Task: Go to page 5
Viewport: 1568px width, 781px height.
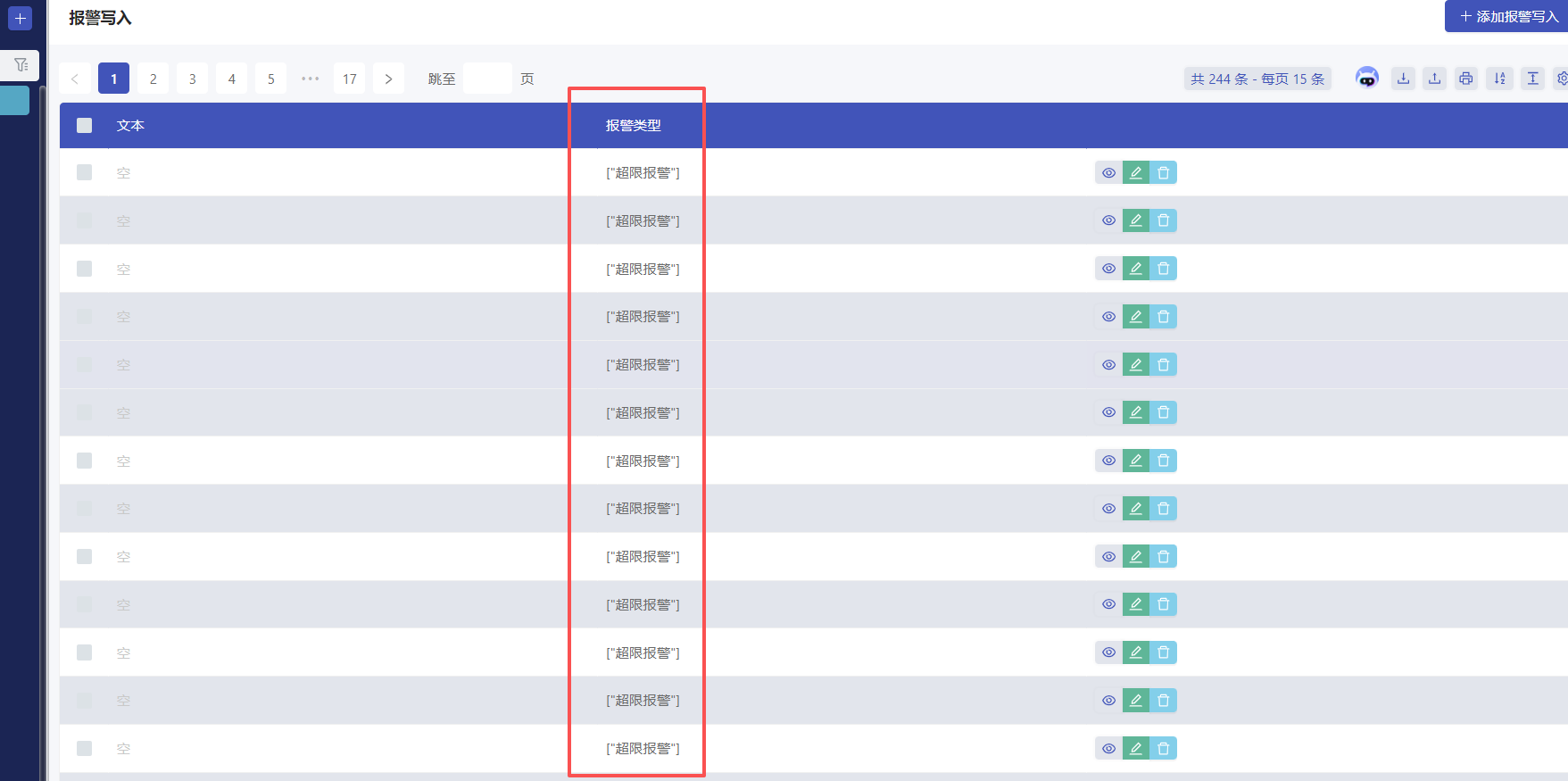Action: (x=270, y=79)
